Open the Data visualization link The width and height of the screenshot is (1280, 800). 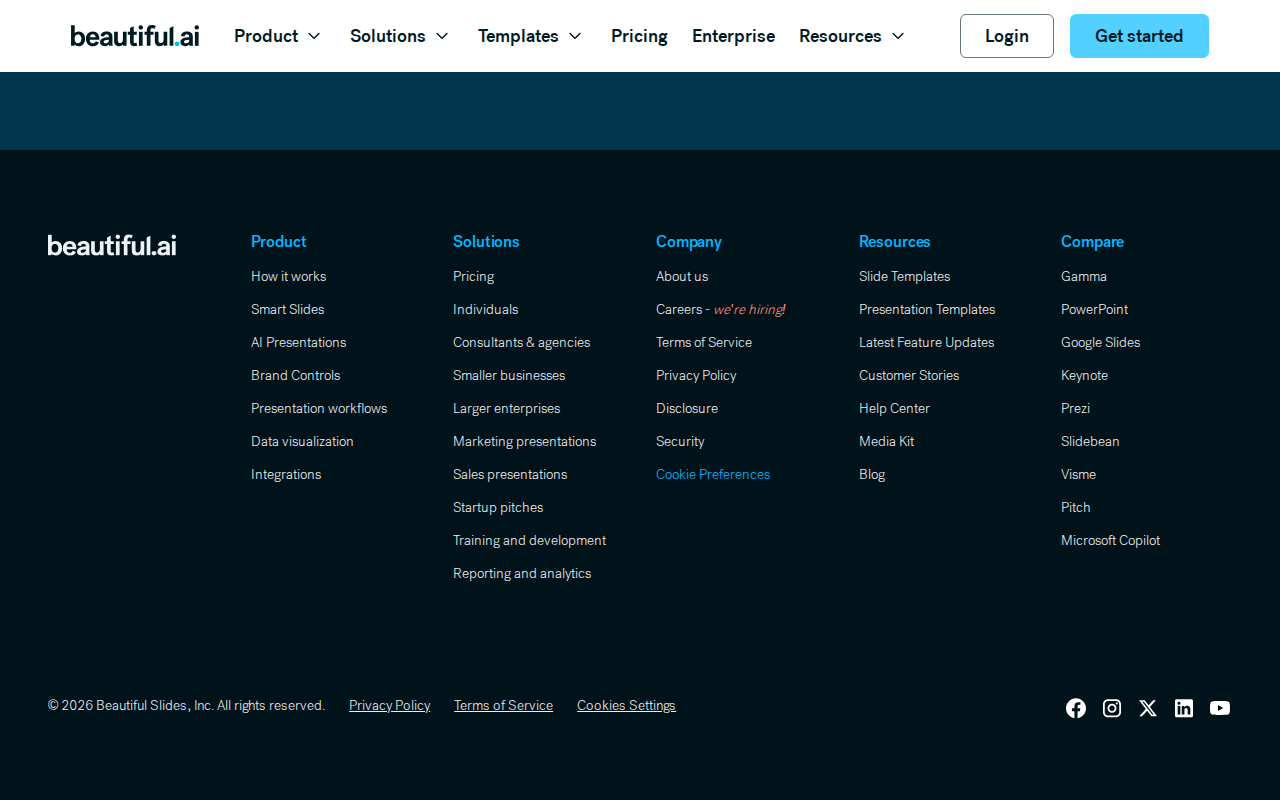(x=302, y=441)
